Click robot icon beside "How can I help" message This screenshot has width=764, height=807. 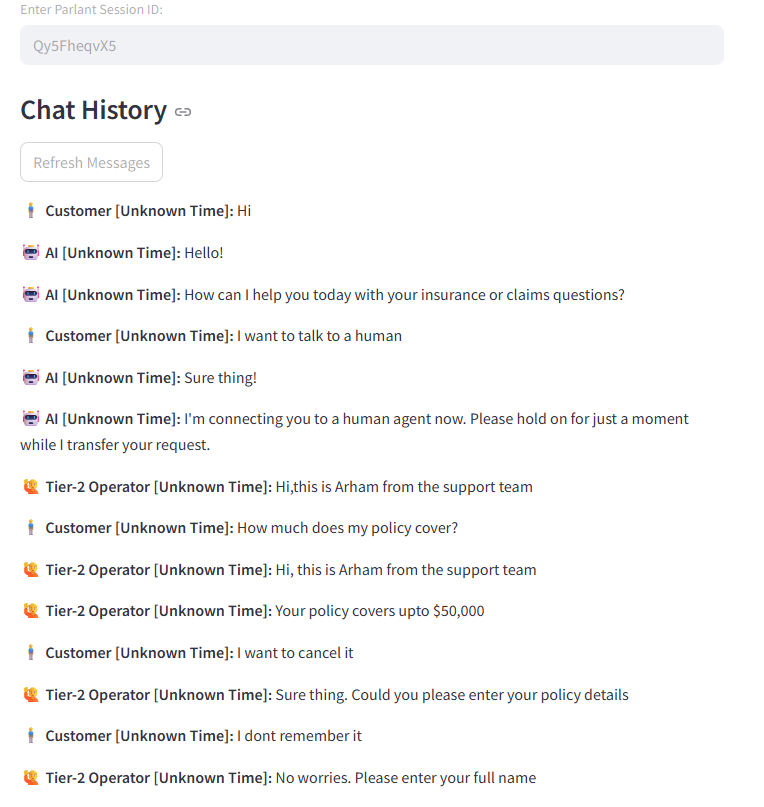coord(31,295)
